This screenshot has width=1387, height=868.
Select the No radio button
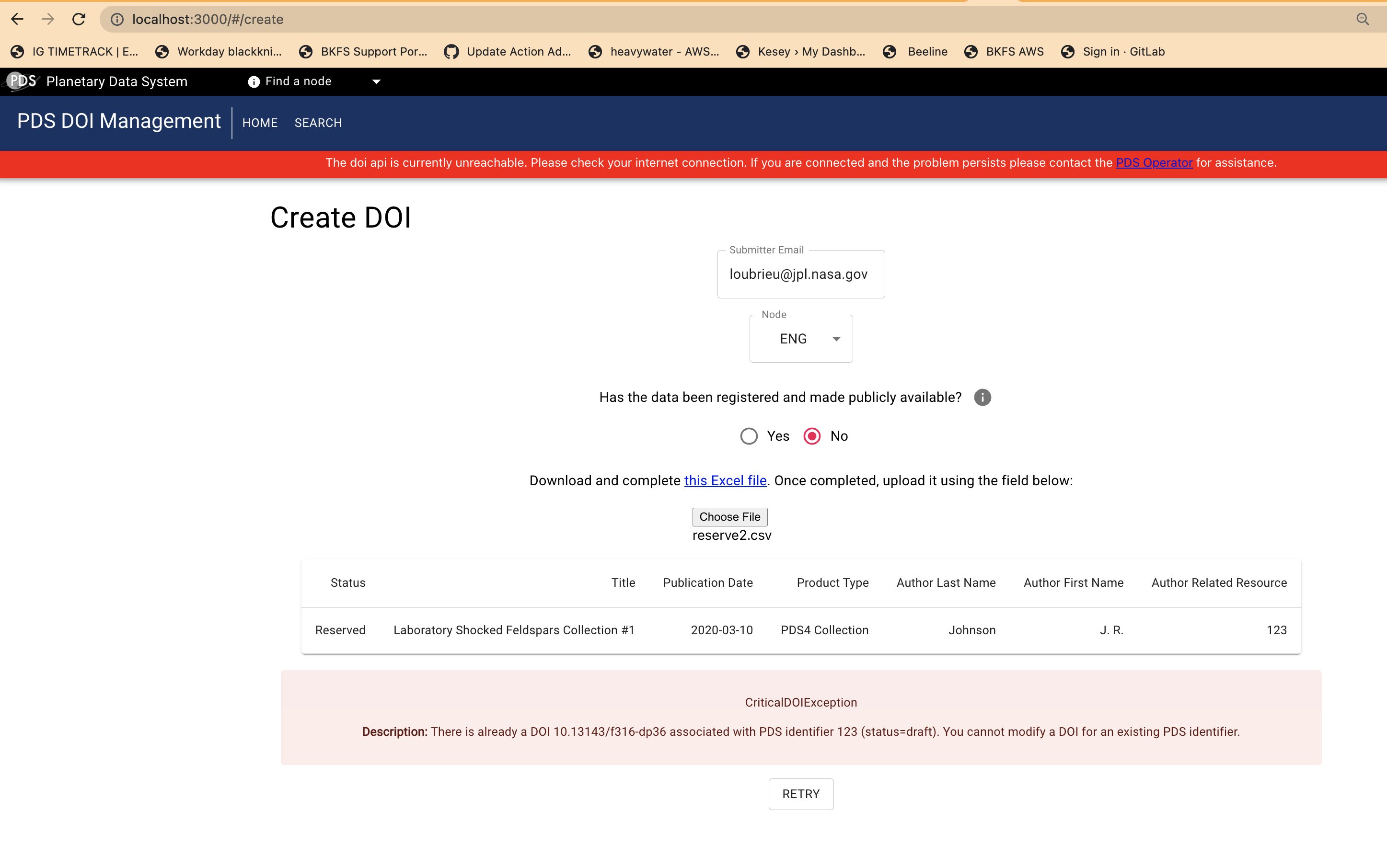[x=811, y=436]
